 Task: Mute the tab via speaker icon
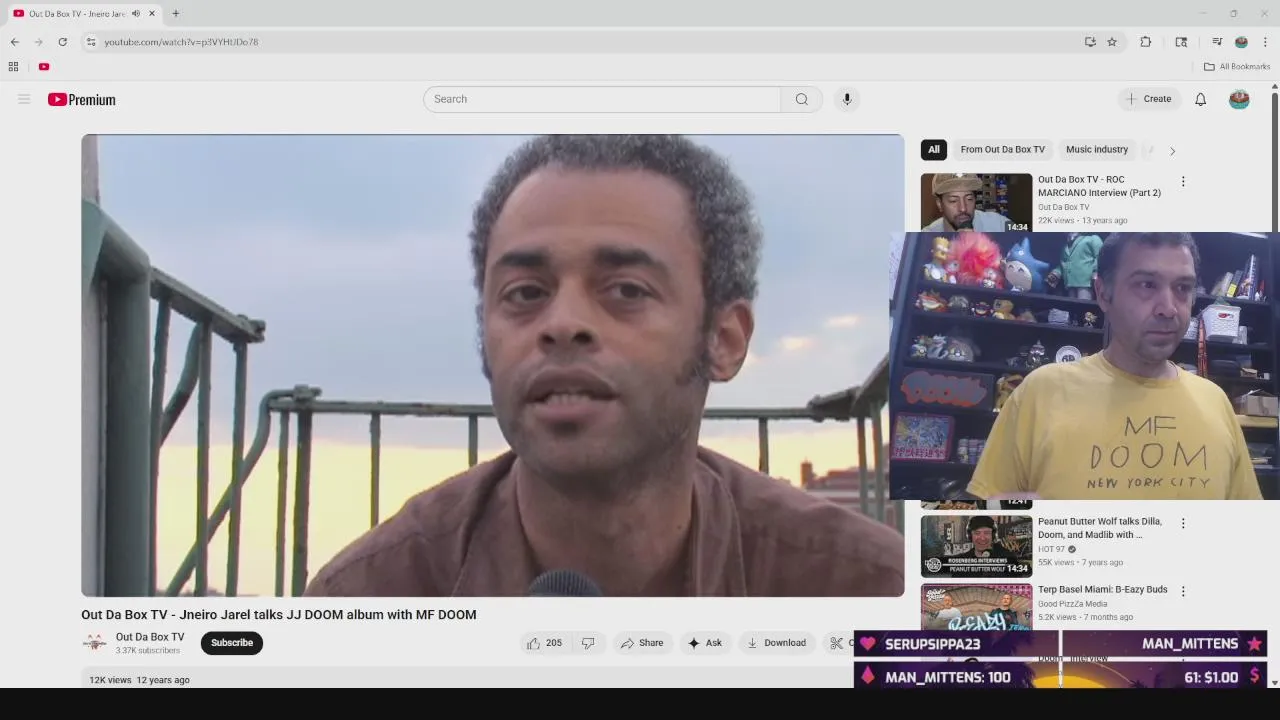pyautogui.click(x=136, y=14)
